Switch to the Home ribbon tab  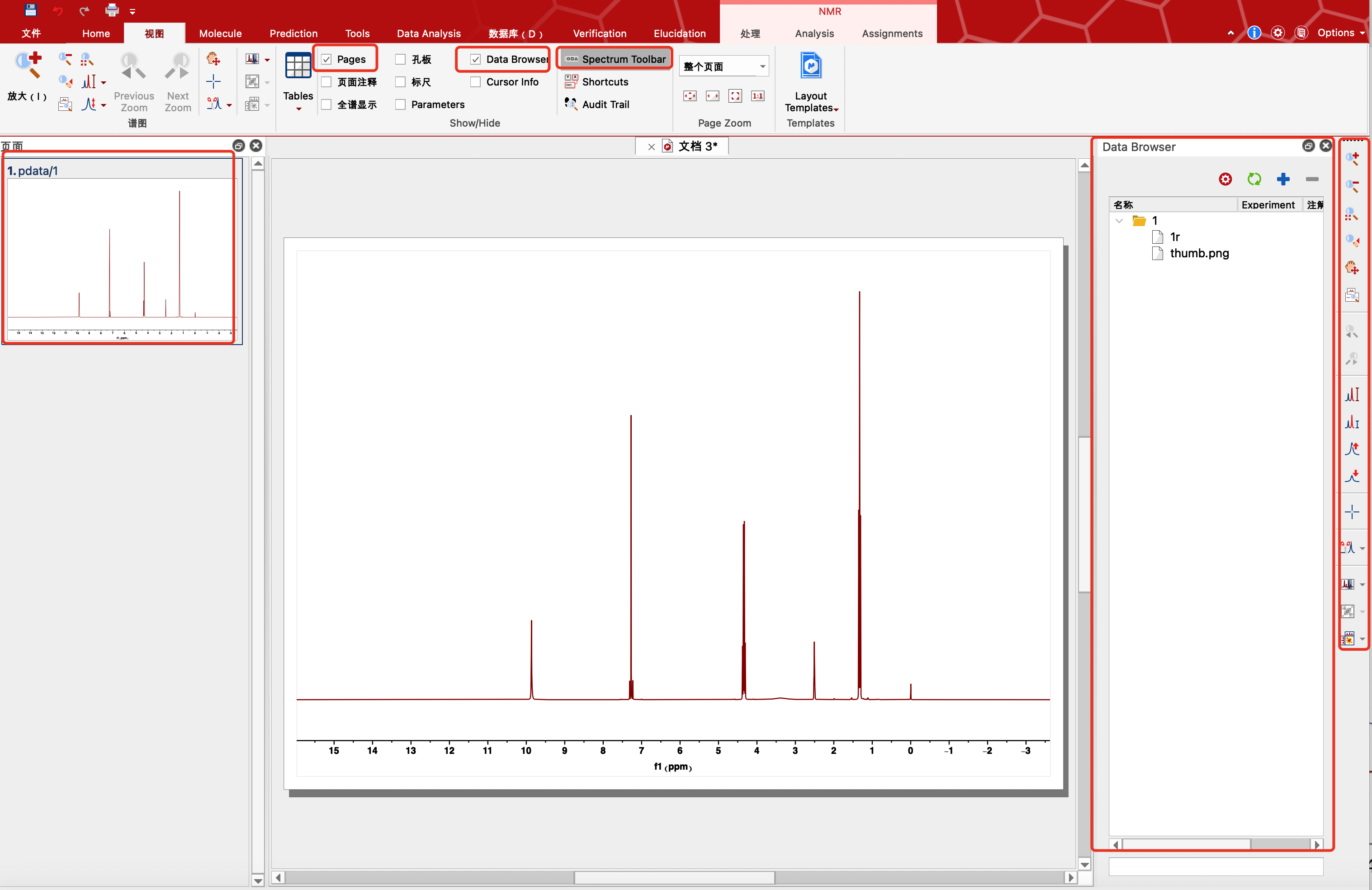pos(96,33)
